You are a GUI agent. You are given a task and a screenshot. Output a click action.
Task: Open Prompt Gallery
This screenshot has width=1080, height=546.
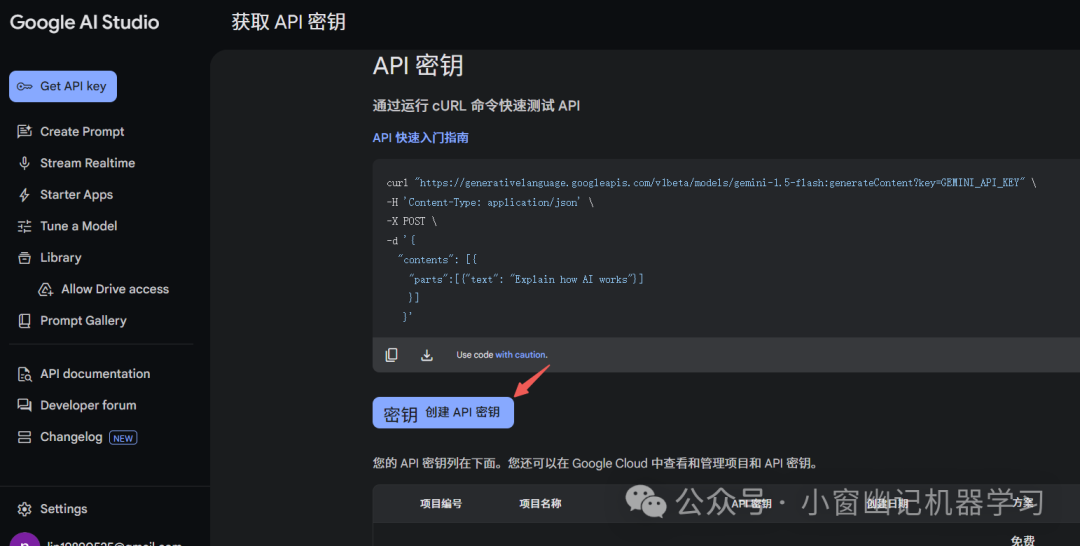coord(83,321)
